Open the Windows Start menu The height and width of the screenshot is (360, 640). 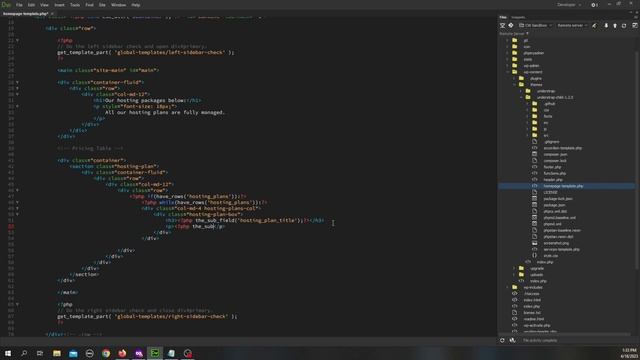tap(8, 353)
